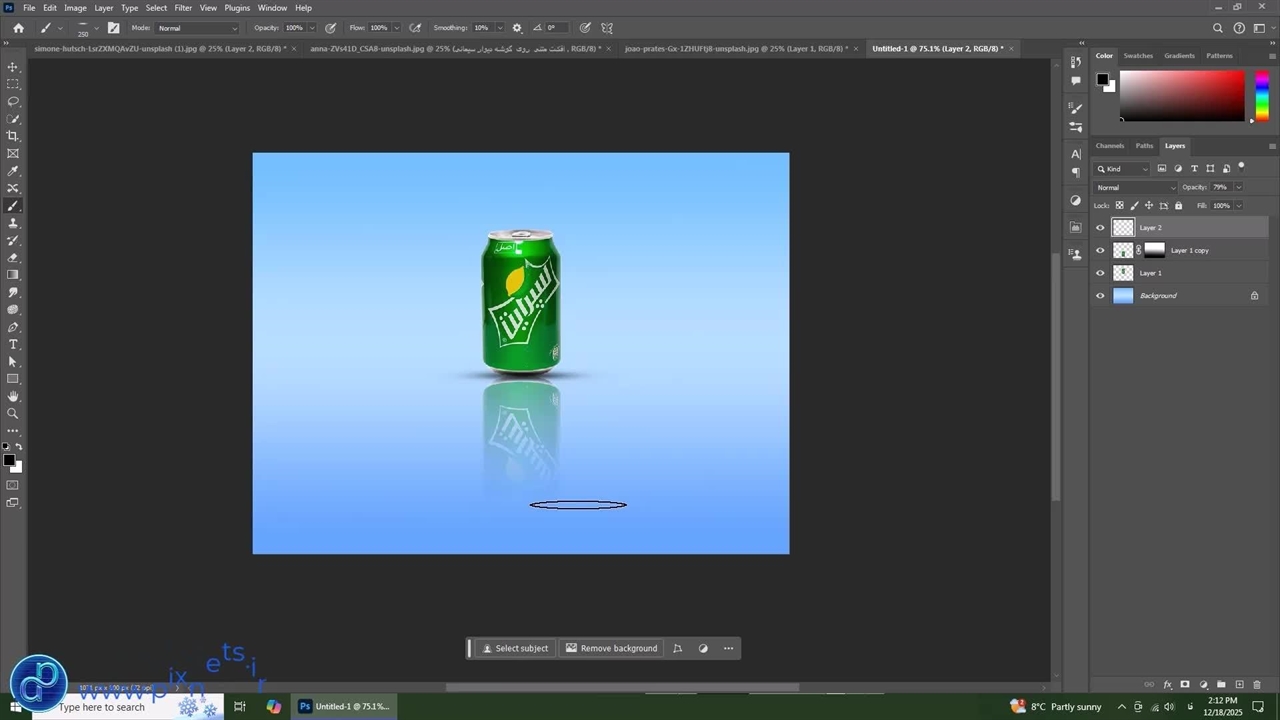This screenshot has height=720, width=1280.
Task: Click the Remove background button
Action: coord(611,648)
